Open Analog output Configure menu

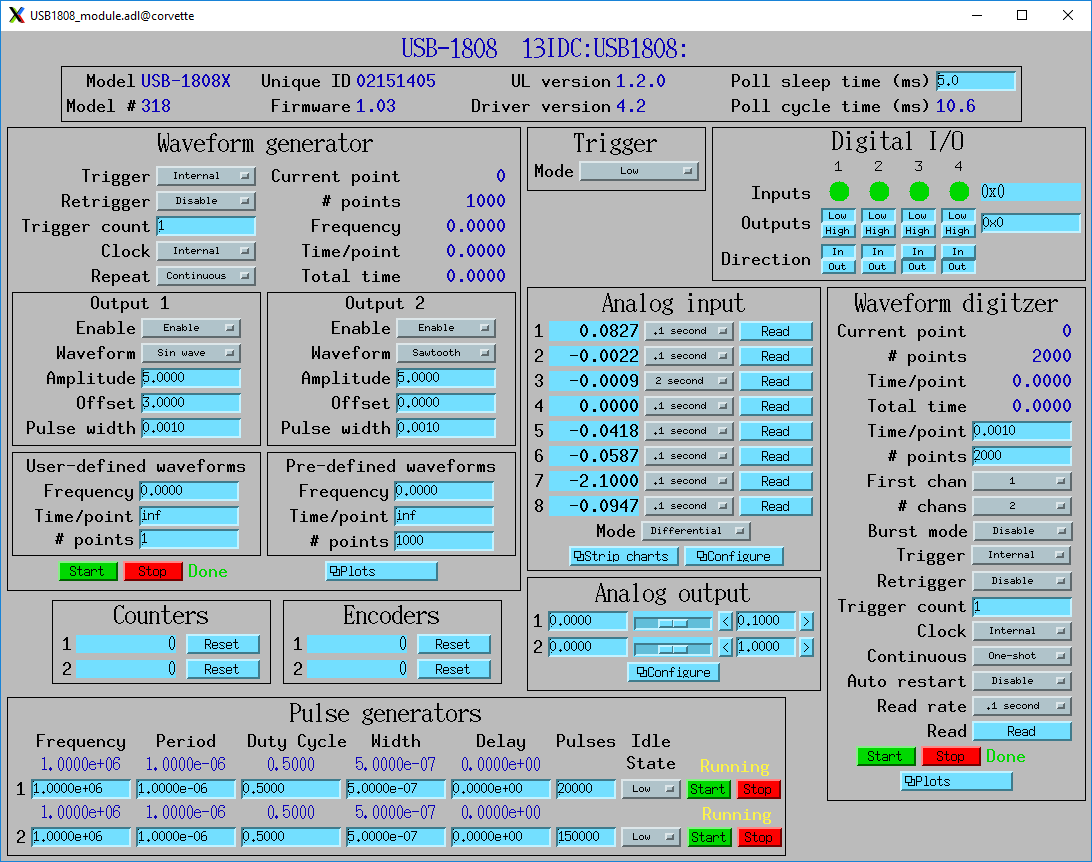click(x=673, y=673)
